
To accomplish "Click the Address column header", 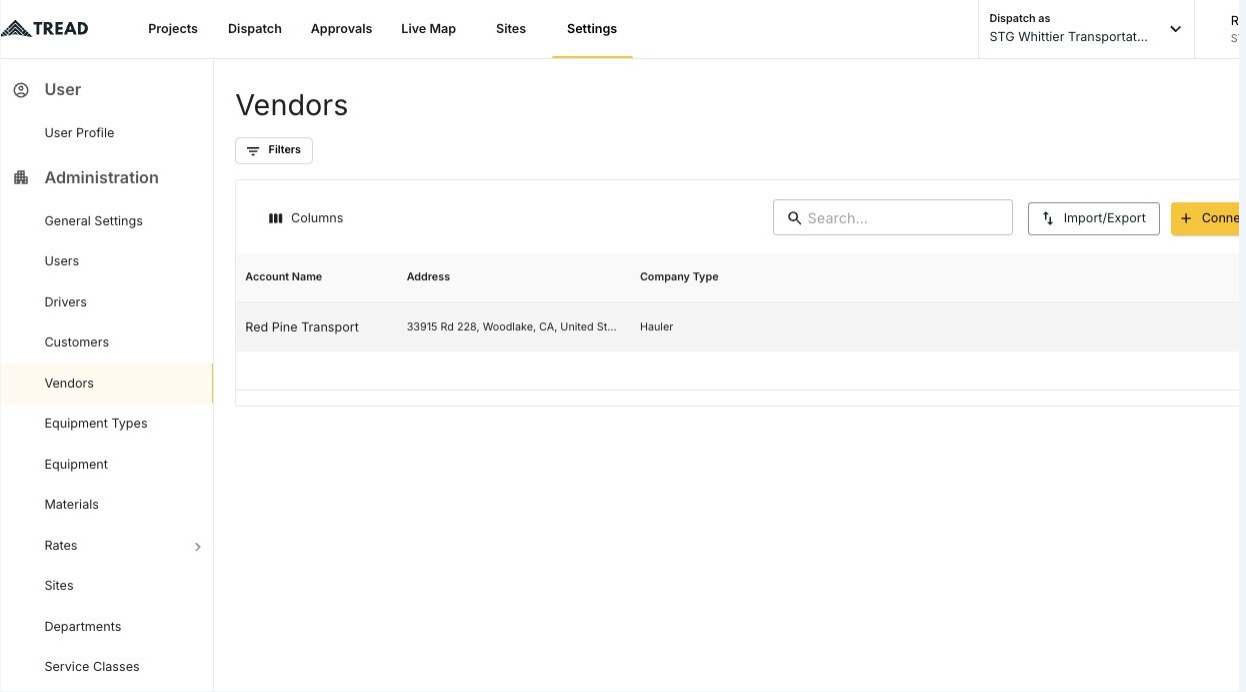I will [428, 277].
